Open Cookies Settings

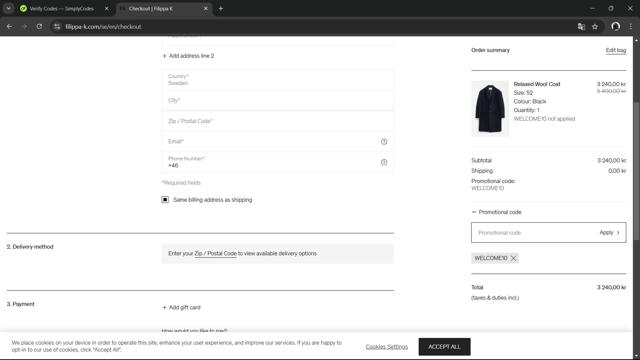(x=387, y=347)
